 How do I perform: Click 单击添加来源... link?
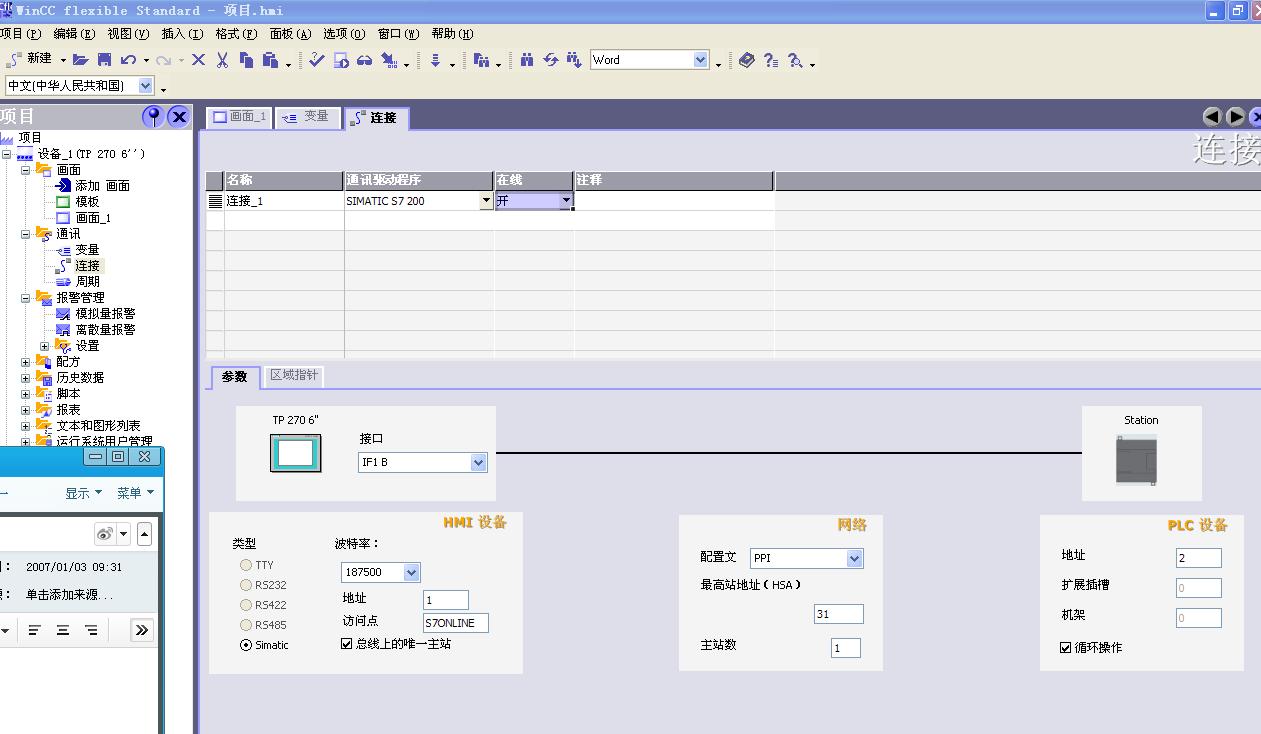[70, 594]
